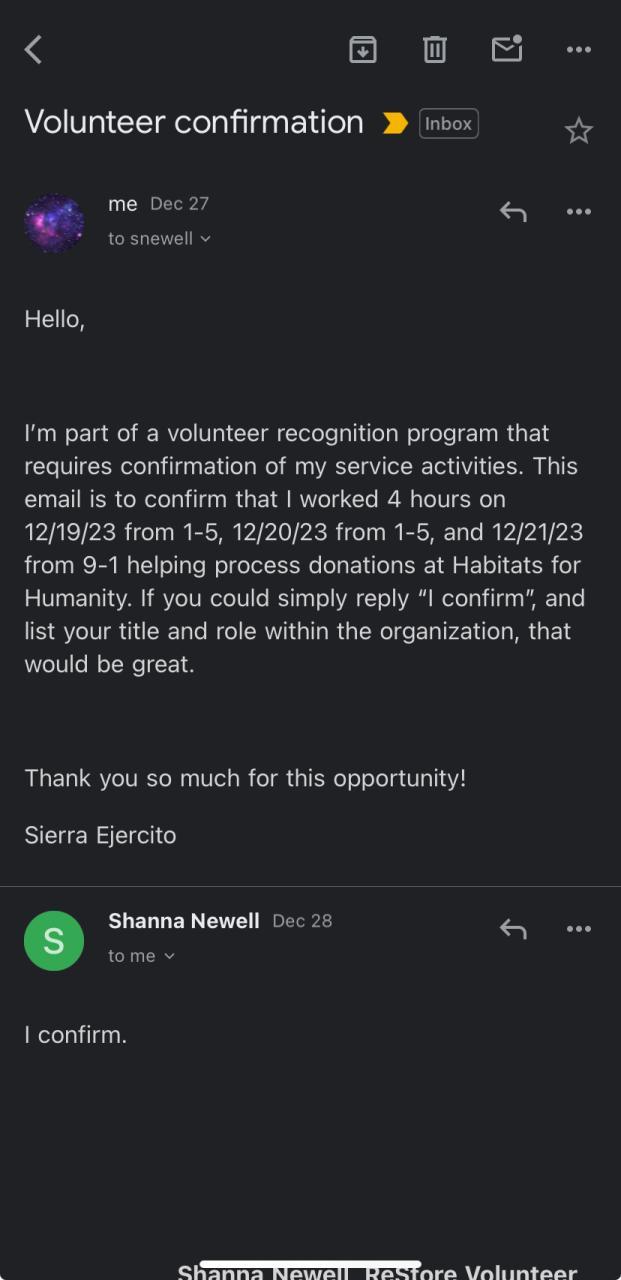This screenshot has width=621, height=1280.
Task: Open more options for Shanna's message
Action: coord(579,929)
